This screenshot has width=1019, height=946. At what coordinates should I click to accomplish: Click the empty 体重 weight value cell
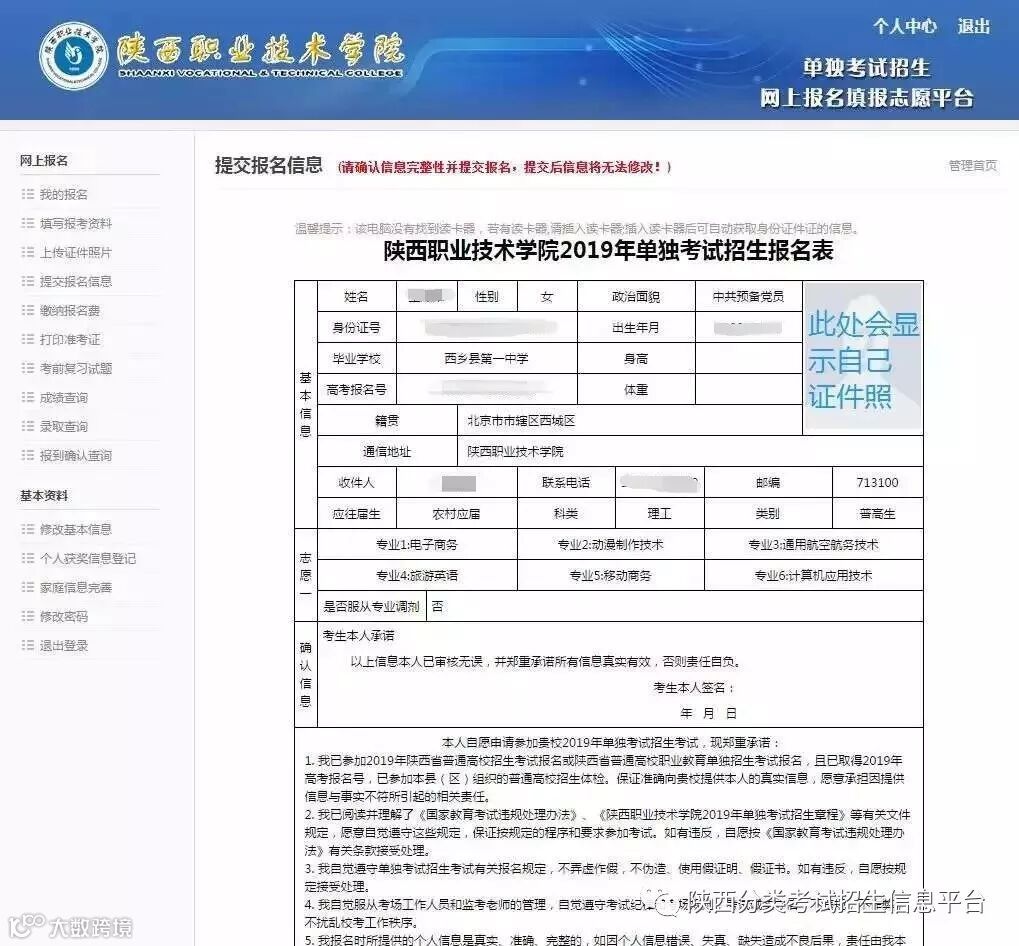[749, 390]
